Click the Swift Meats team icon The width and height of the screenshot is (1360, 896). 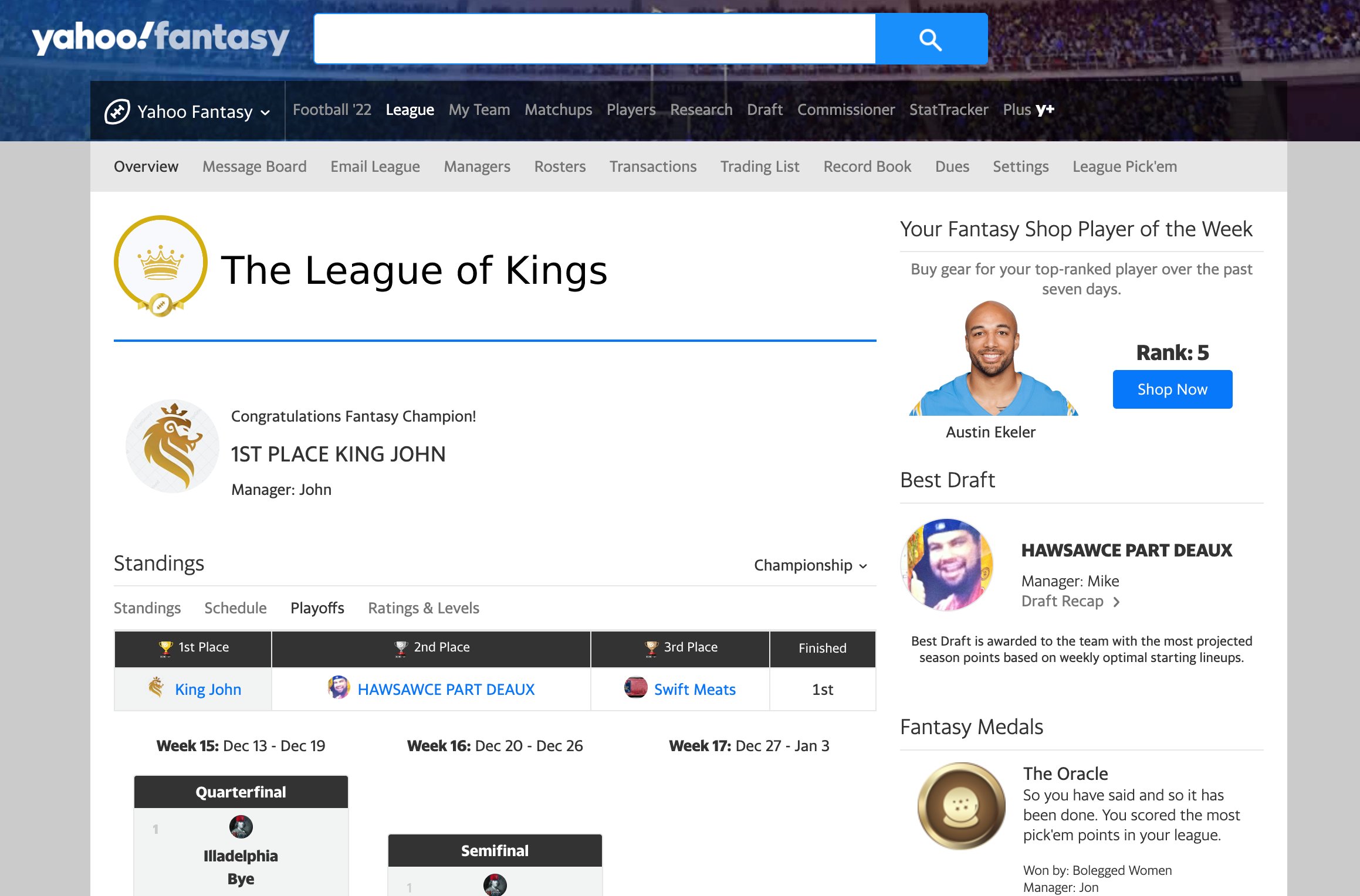point(635,688)
